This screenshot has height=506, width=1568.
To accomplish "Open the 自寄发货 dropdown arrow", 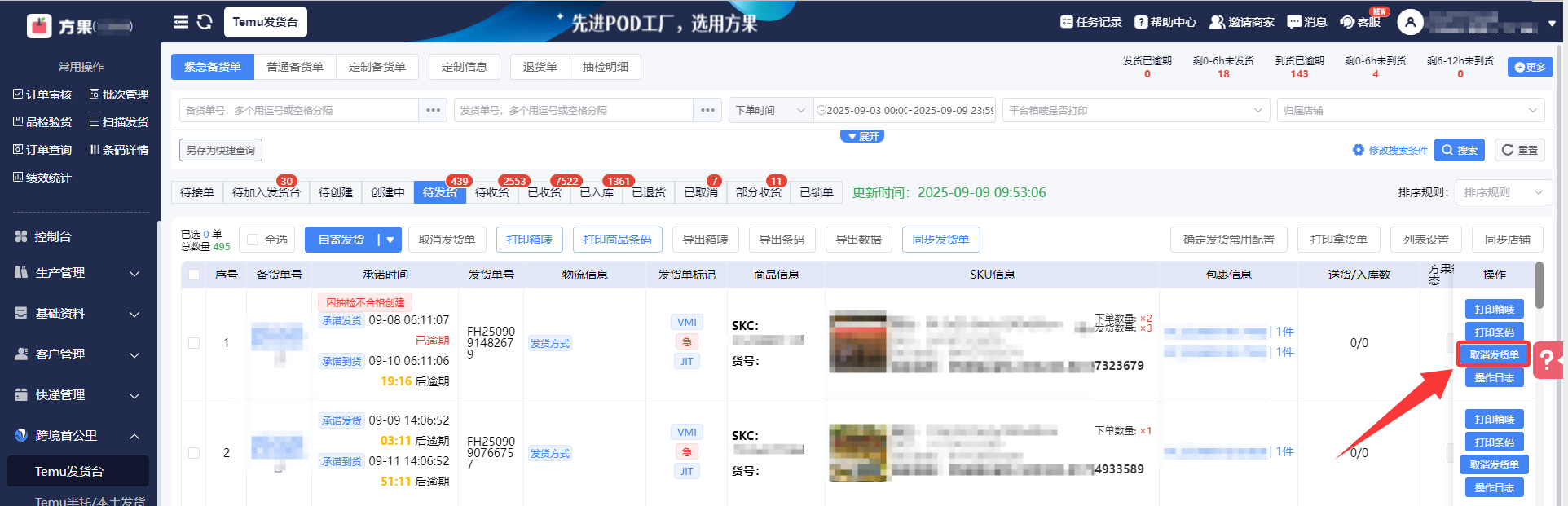I will (390, 240).
